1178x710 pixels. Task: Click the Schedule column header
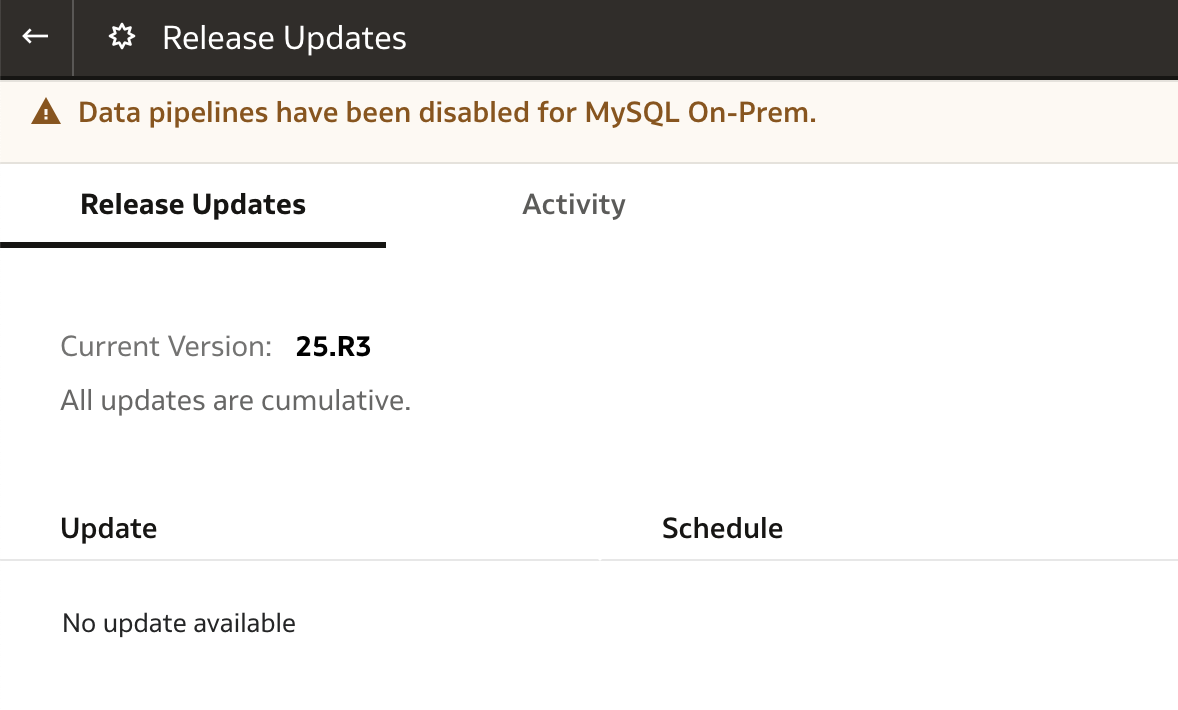click(722, 528)
